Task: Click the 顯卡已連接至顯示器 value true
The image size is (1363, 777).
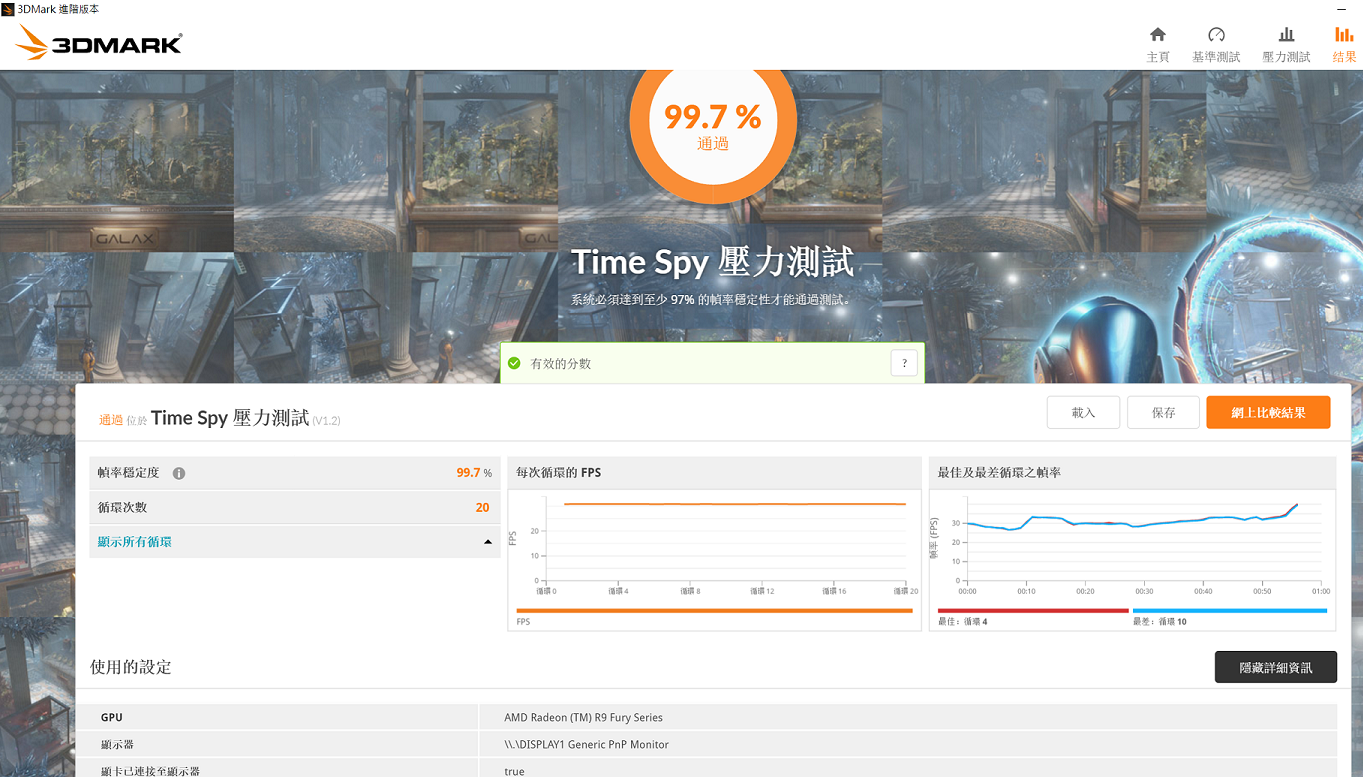Action: coord(515,771)
